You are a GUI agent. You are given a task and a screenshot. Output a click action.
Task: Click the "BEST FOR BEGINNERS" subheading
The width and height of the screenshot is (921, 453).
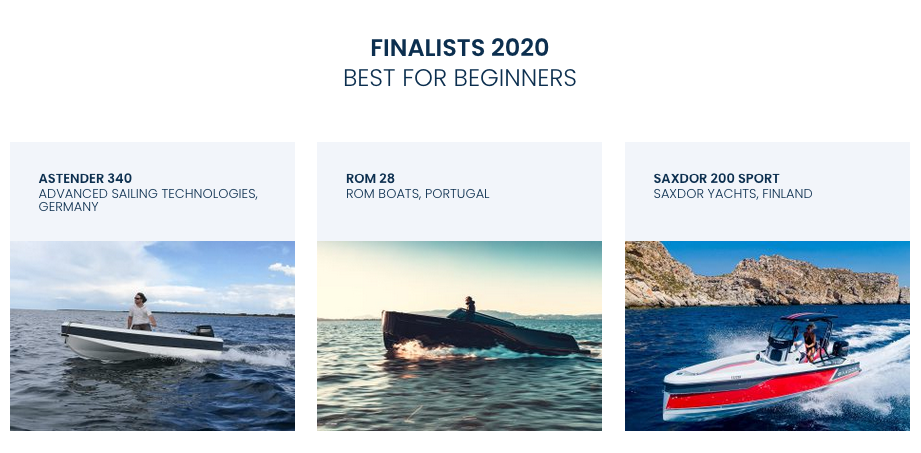coord(460,78)
